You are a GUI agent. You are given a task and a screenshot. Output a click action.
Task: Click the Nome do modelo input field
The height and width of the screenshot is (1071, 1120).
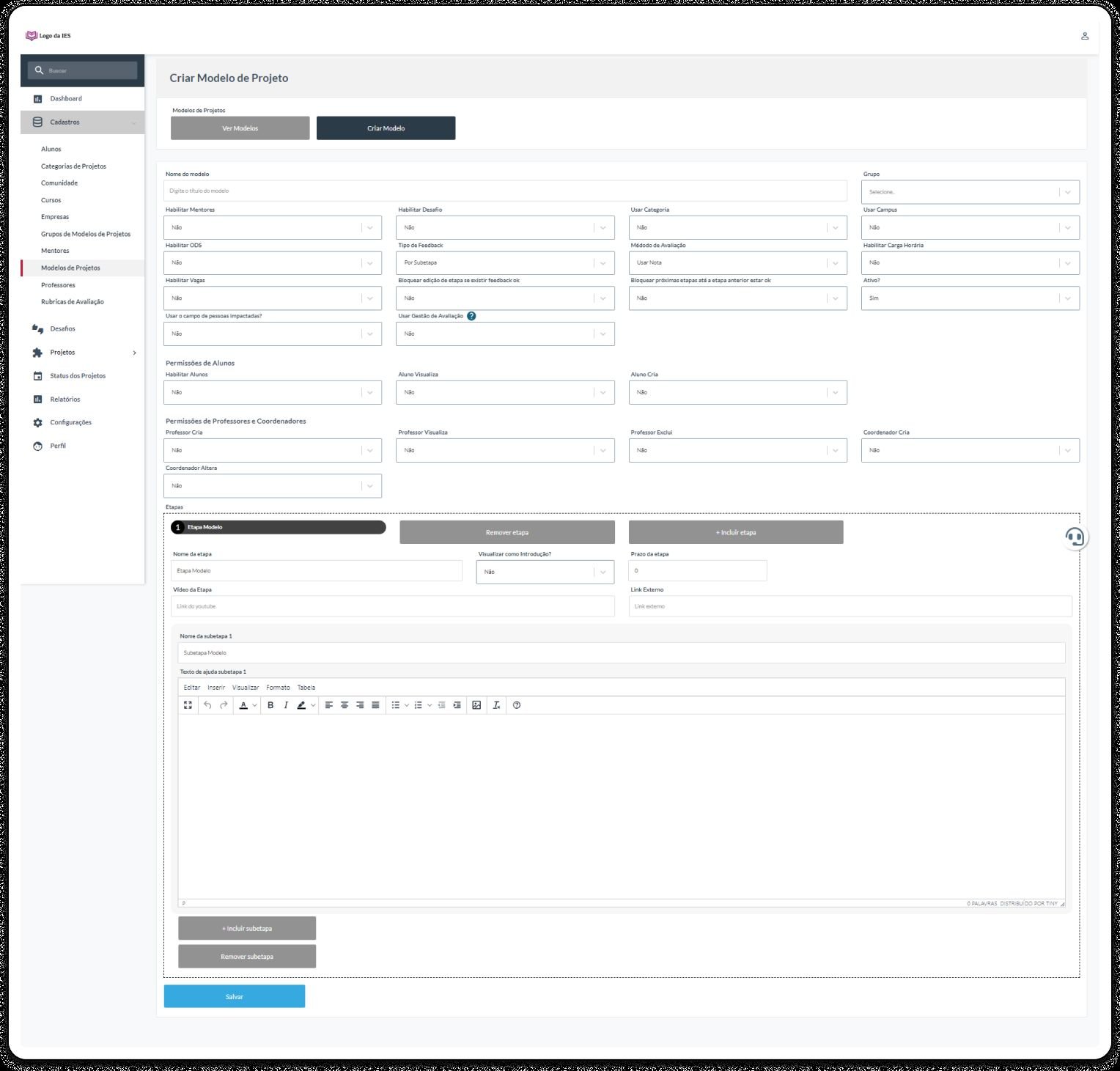505,191
